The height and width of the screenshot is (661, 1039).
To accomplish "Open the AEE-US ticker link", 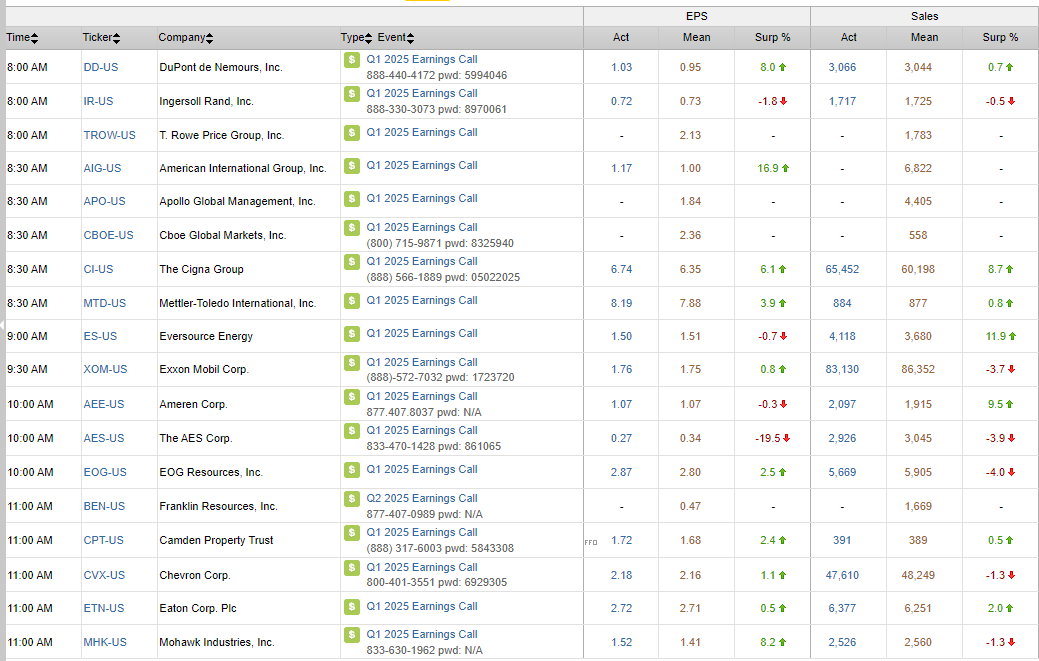I will point(103,404).
